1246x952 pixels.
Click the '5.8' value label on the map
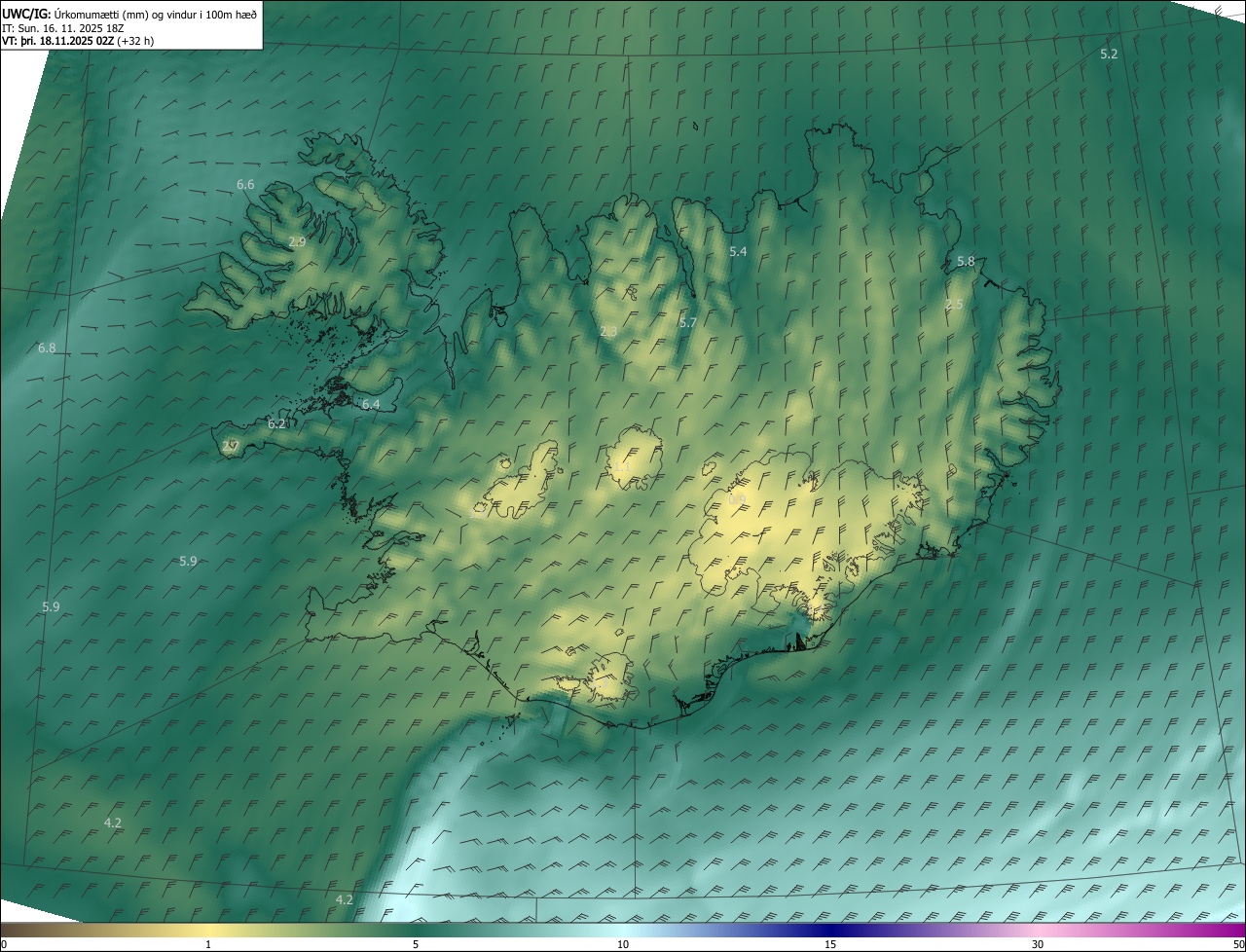(966, 262)
